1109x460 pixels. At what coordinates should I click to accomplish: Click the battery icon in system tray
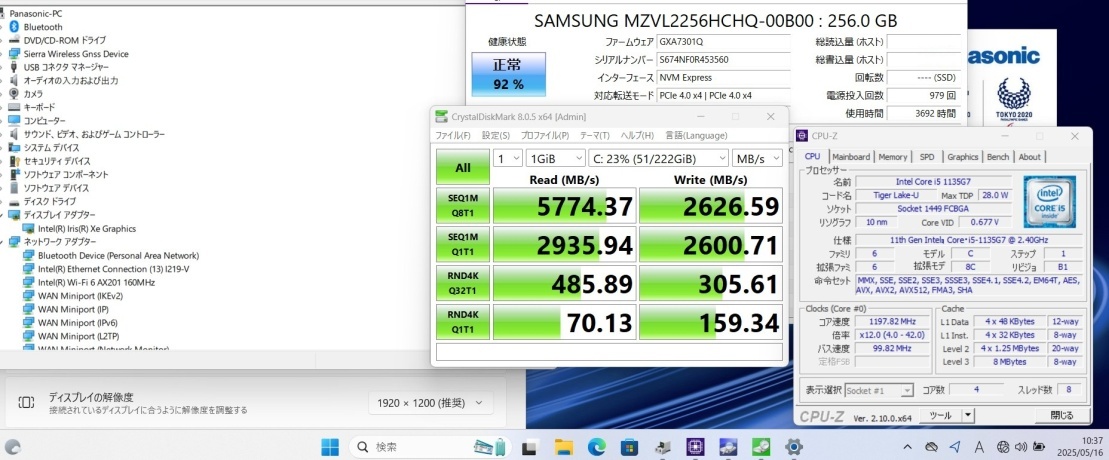pyautogui.click(x=1039, y=447)
